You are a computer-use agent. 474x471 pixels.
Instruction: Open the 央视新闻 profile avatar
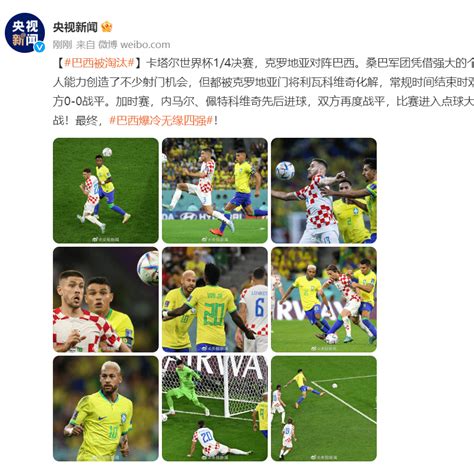tap(25, 33)
